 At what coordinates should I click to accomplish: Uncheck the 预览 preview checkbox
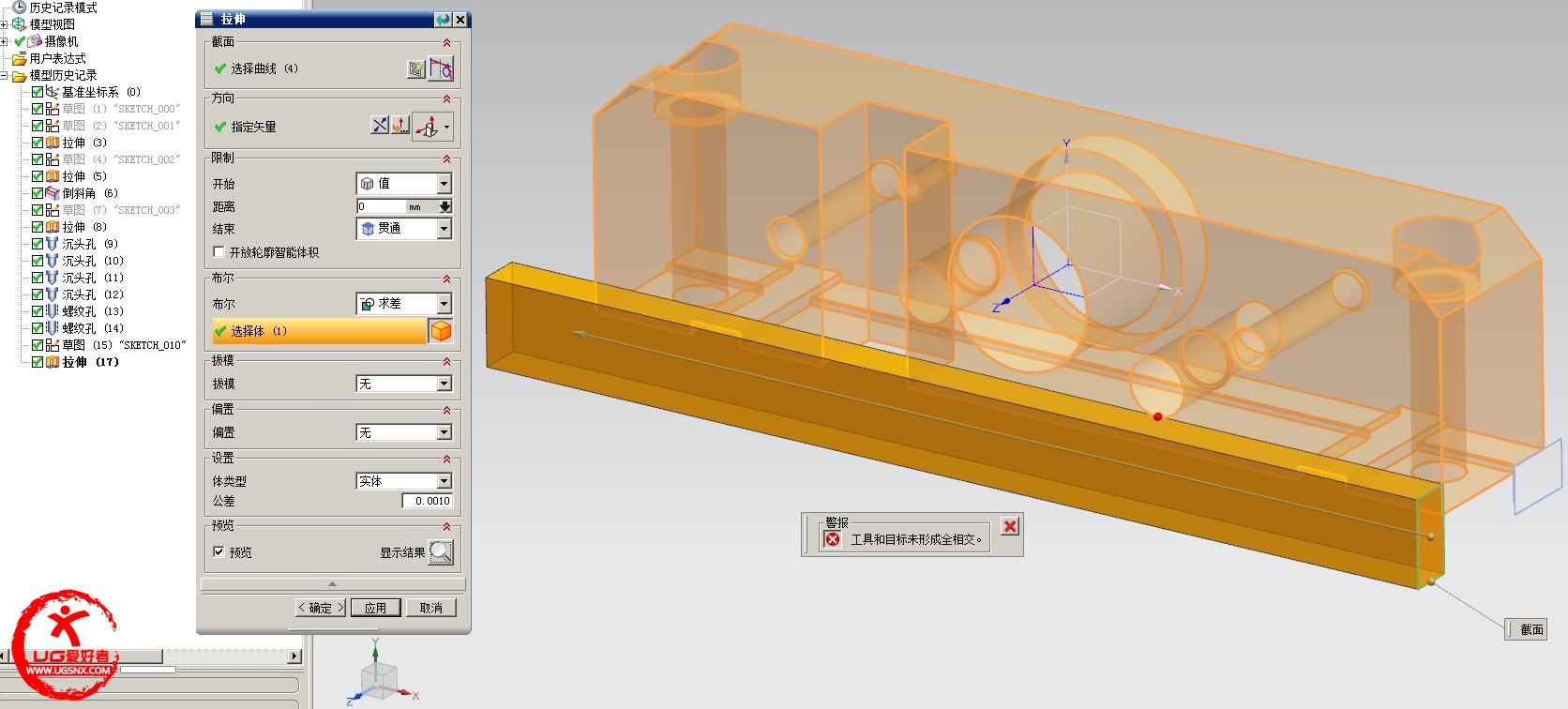click(x=219, y=552)
